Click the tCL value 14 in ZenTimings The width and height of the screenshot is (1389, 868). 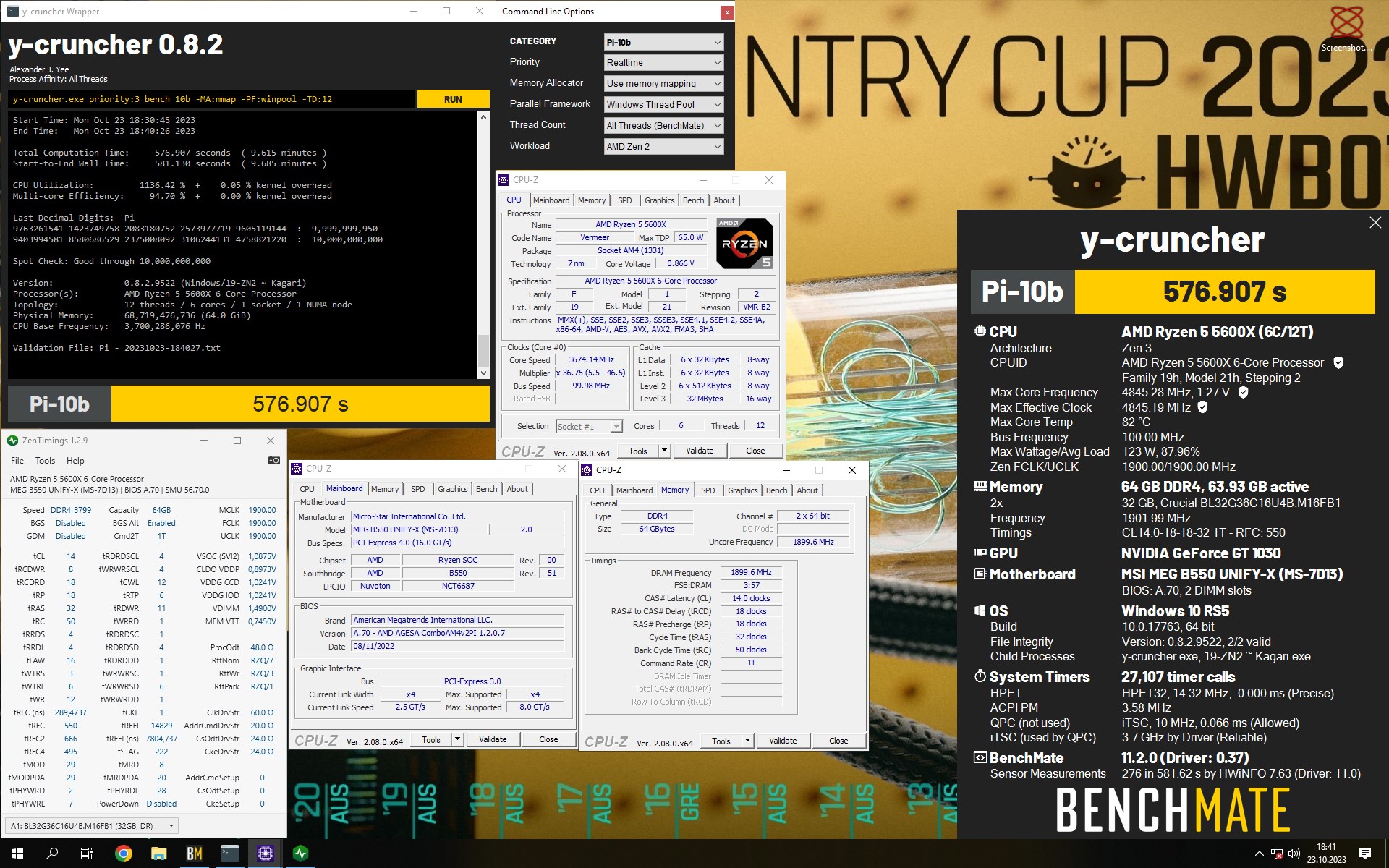71,556
